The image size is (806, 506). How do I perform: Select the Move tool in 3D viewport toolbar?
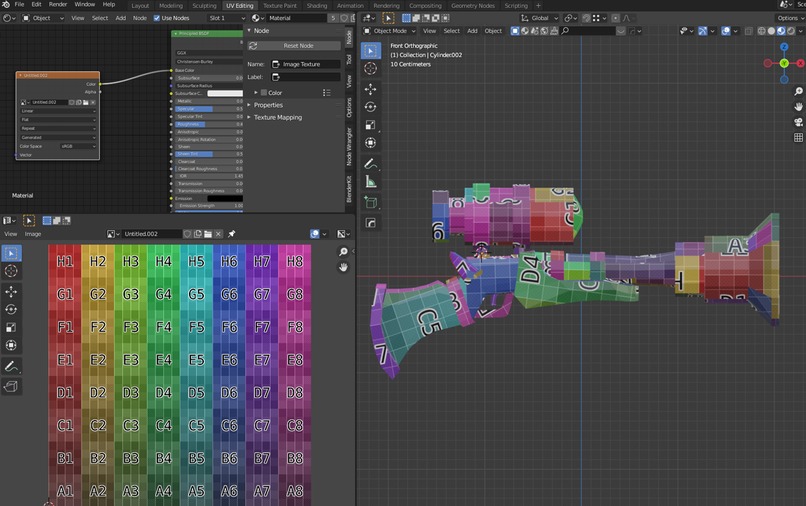pos(370,89)
